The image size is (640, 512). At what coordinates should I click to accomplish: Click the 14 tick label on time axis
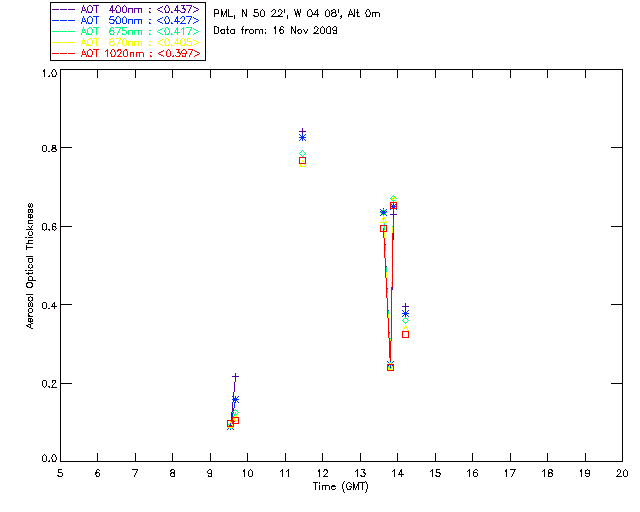398,473
